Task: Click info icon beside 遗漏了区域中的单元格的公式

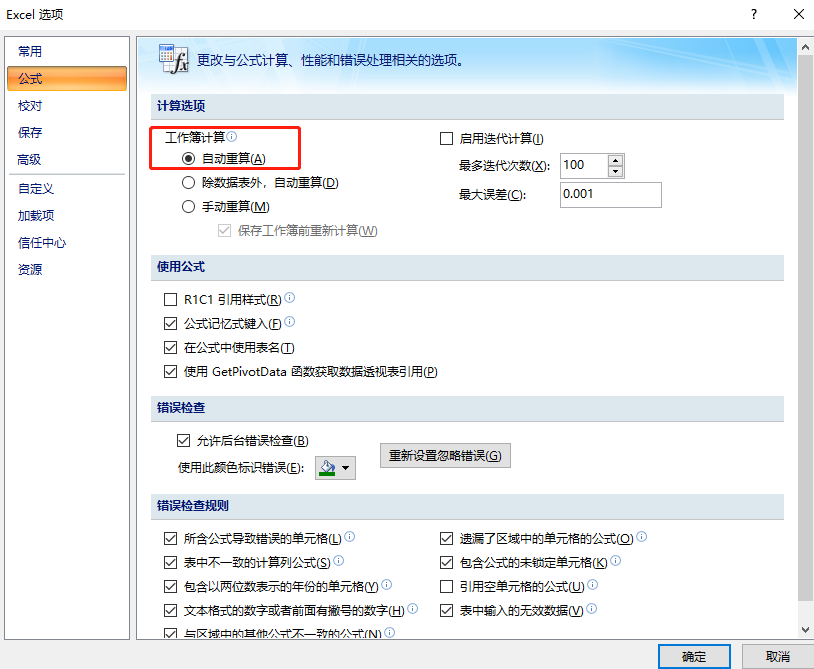Action: 642,537
